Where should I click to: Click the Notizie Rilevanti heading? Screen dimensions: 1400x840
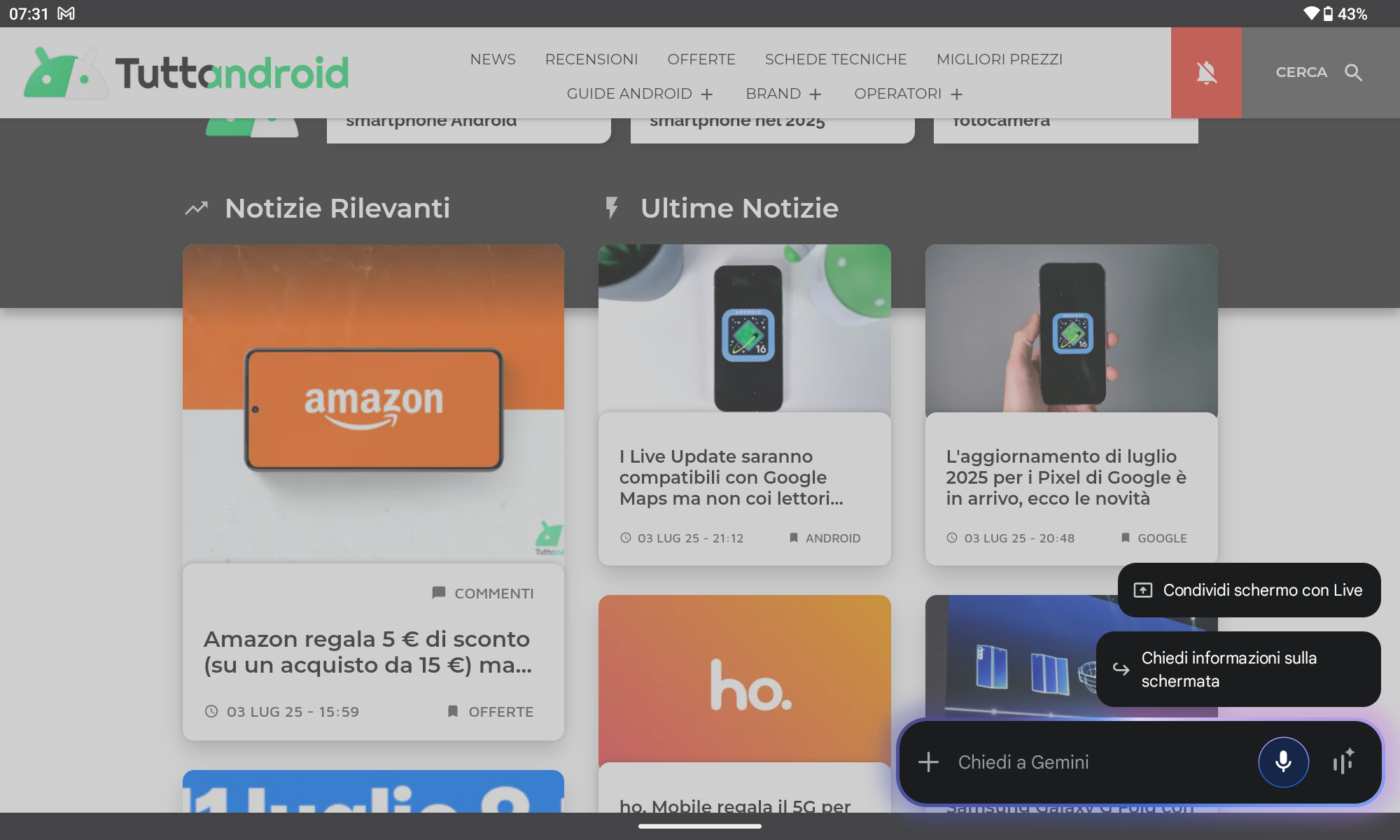click(x=337, y=208)
